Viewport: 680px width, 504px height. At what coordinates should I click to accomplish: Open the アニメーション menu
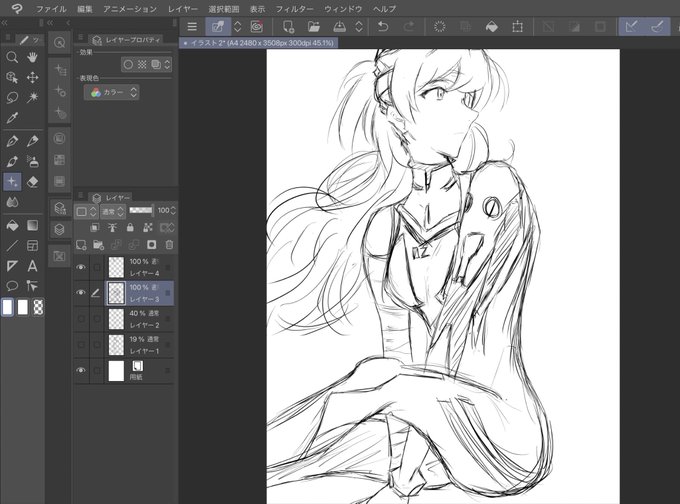pyautogui.click(x=130, y=9)
